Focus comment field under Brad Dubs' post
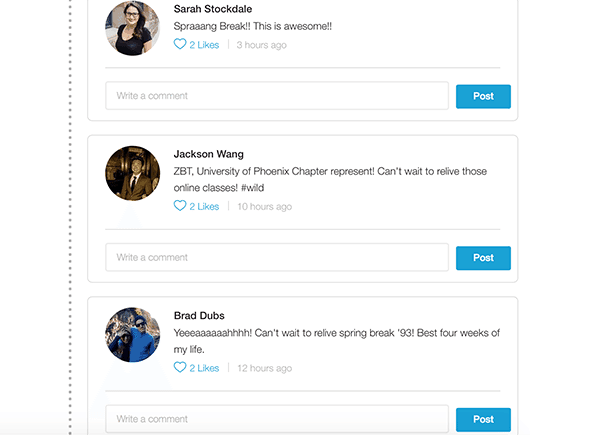 tap(277, 419)
